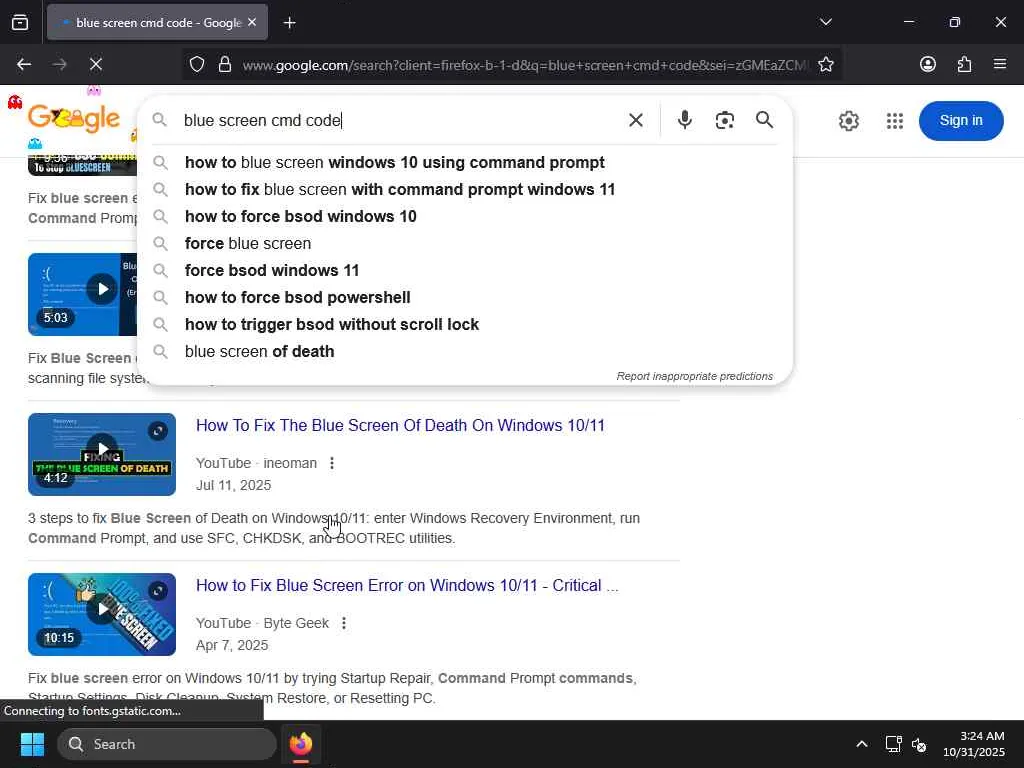Click the taskbar Search box
This screenshot has width=1024, height=768.
coord(167,744)
